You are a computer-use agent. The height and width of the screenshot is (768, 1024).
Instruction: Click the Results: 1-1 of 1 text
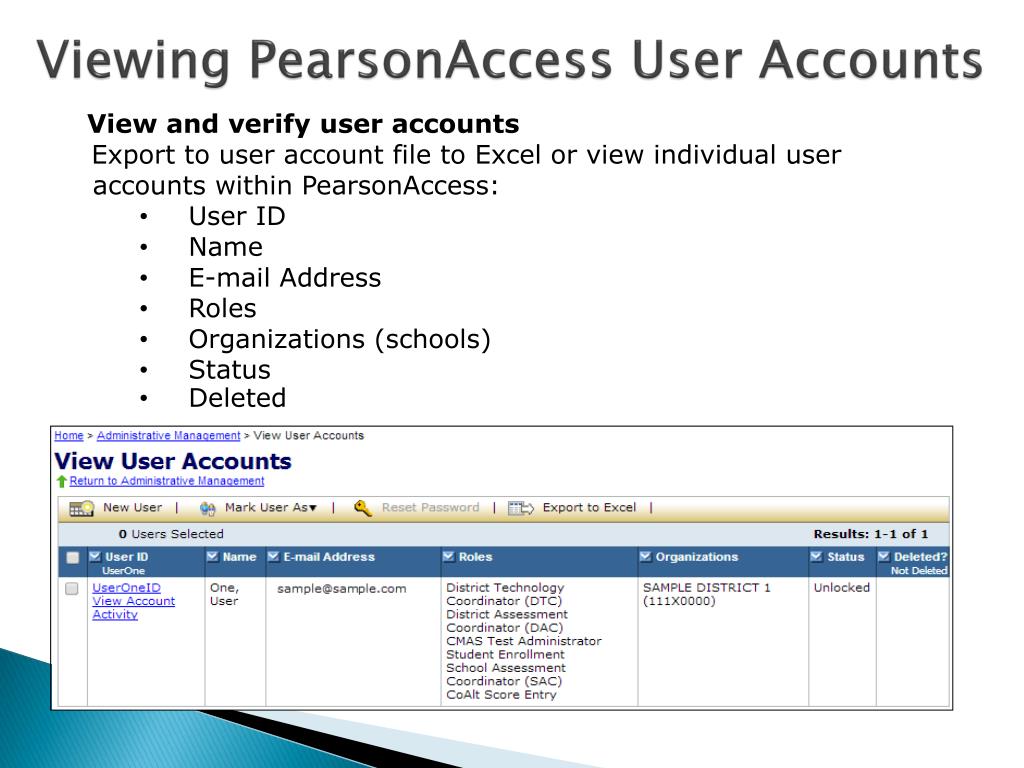click(871, 534)
